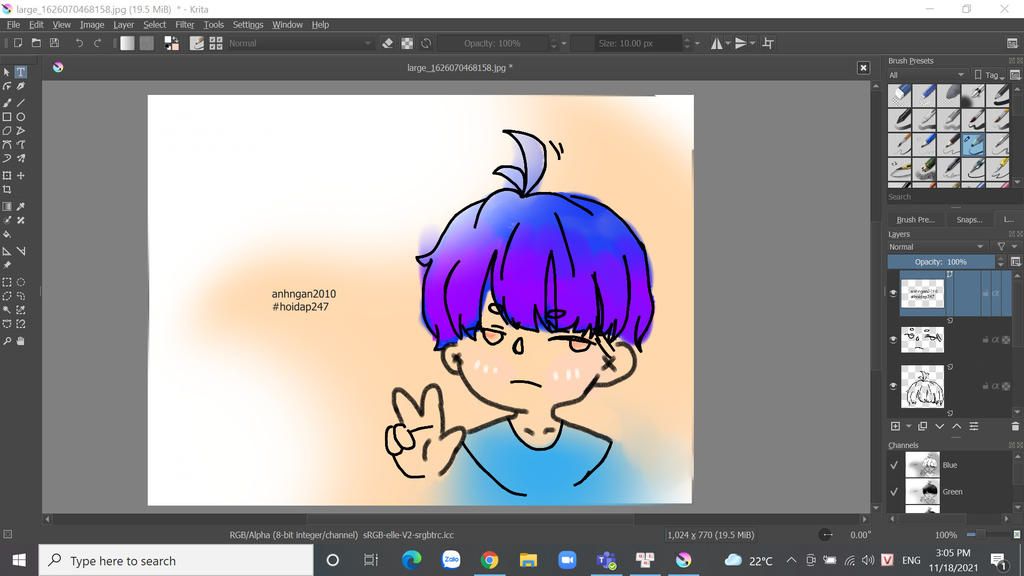Toggle vertical mirror tool
1024x576 pixels.
[x=741, y=43]
